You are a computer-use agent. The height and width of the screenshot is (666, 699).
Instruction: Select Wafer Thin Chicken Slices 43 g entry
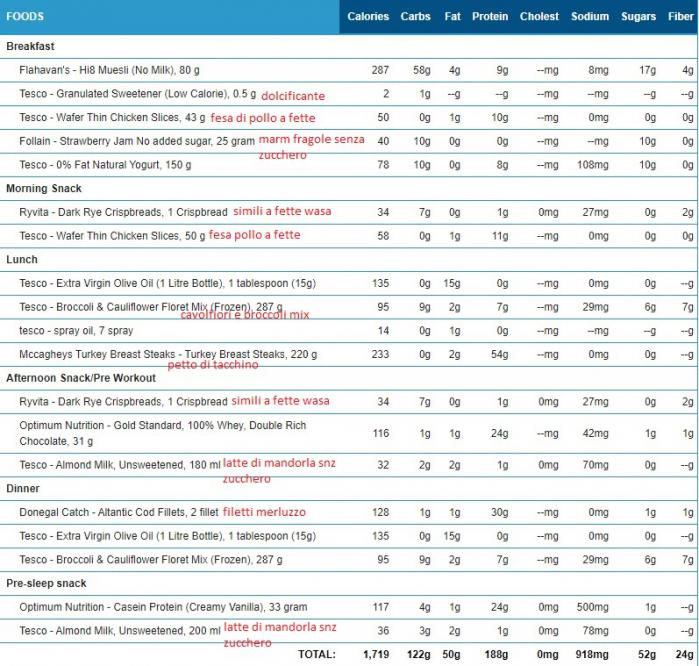click(x=112, y=118)
